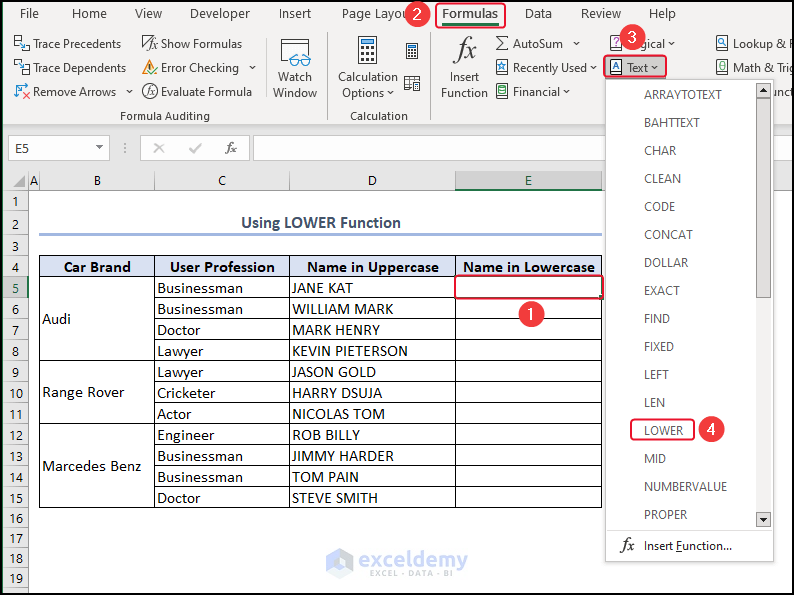Select LOWER from the Text list
This screenshot has width=794, height=595.
click(663, 430)
